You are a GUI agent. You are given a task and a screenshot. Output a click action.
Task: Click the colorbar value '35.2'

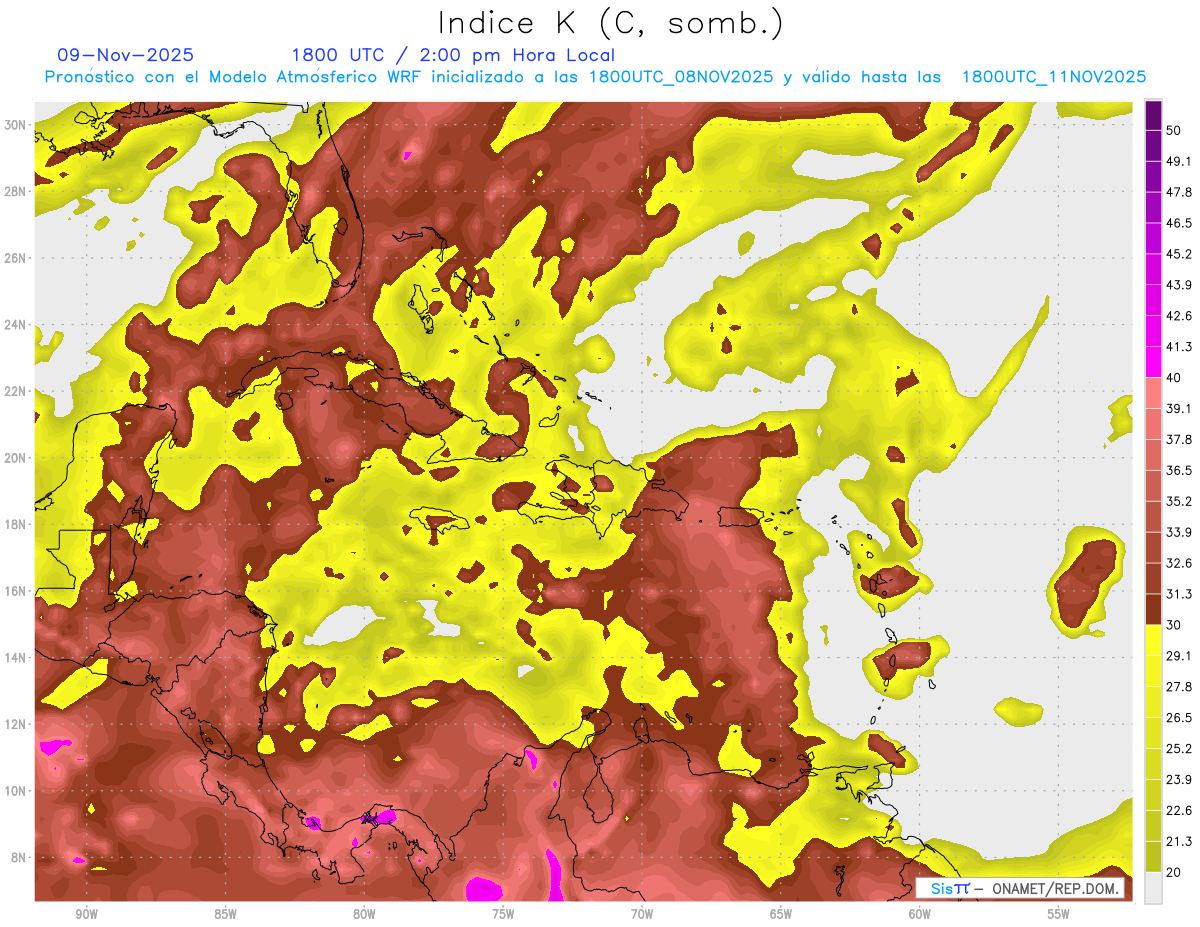tap(1179, 501)
